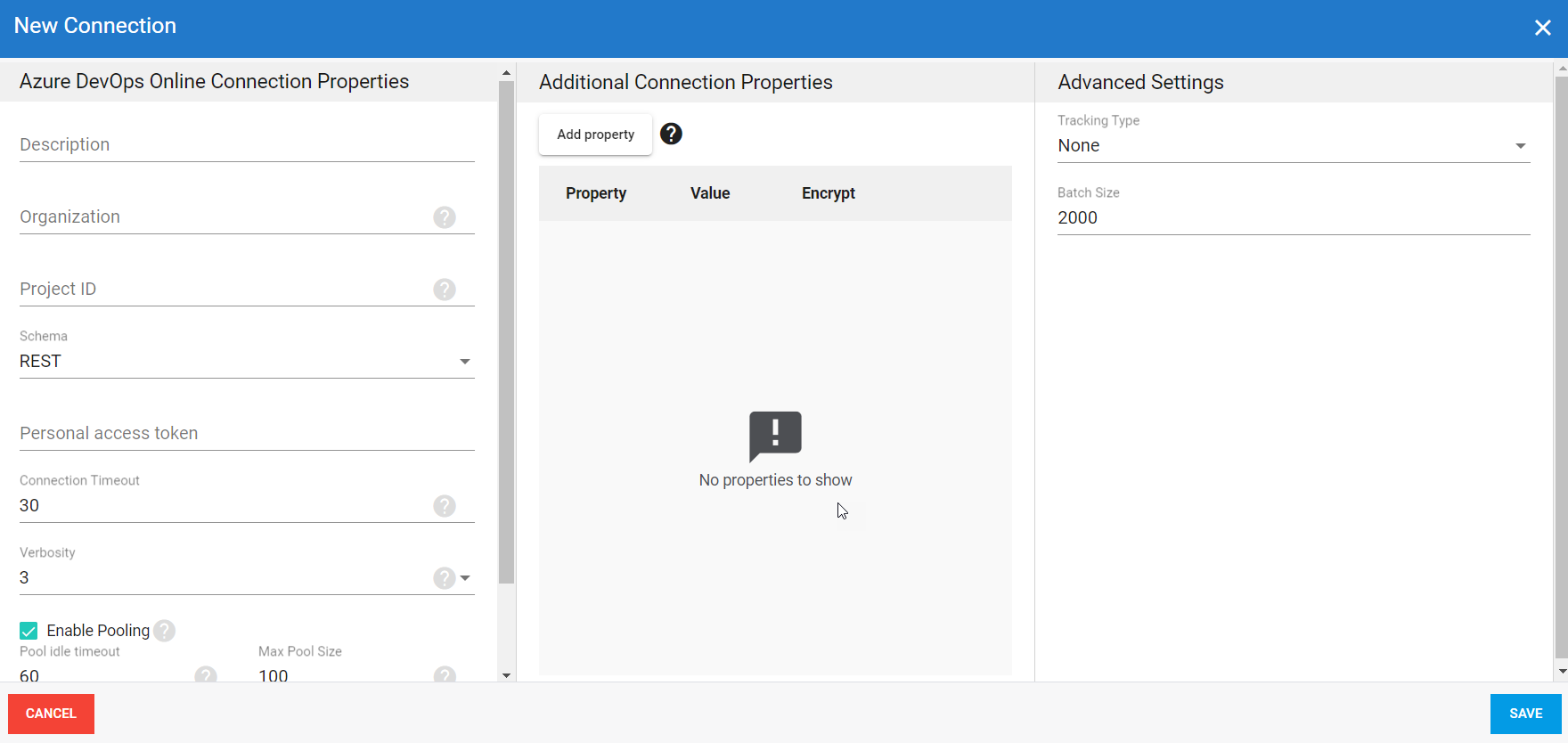Image resolution: width=1568 pixels, height=743 pixels.
Task: Click the Verbosity help icon
Action: 444,578
